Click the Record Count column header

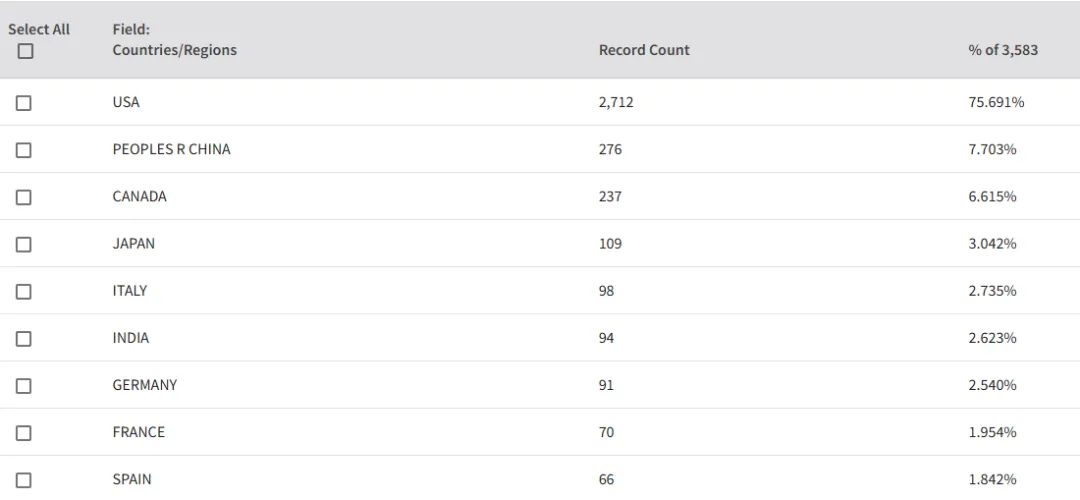pyautogui.click(x=644, y=50)
